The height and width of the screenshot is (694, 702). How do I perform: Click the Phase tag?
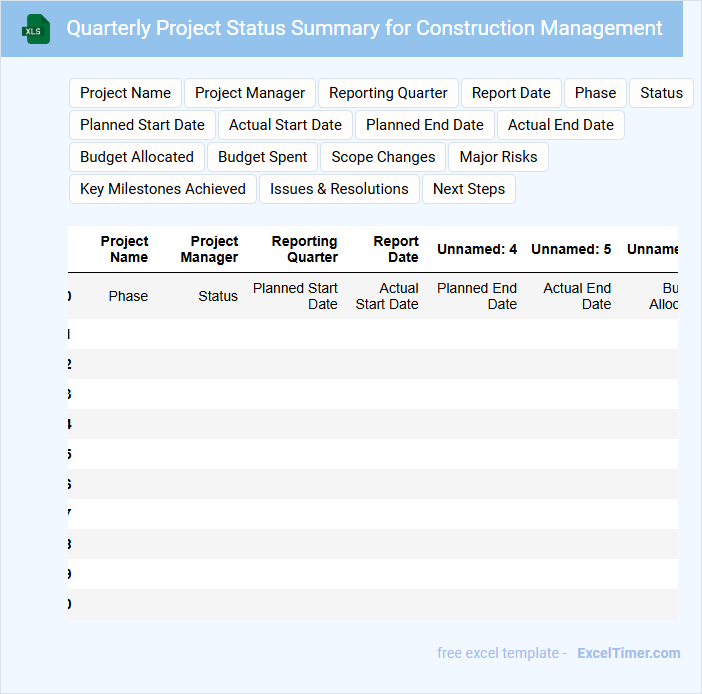point(595,93)
